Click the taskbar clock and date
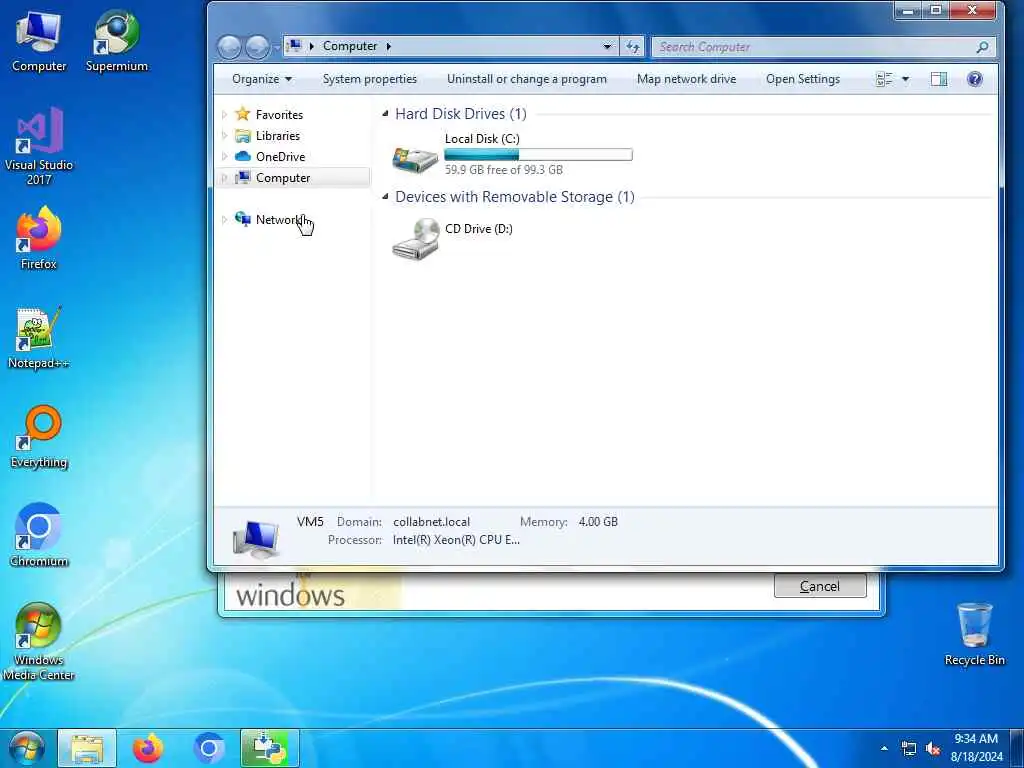Screen dimensions: 1024x768 pyautogui.click(x=976, y=748)
